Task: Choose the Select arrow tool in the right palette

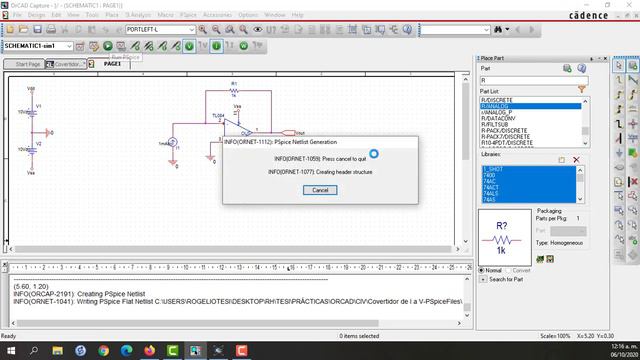Action: pyautogui.click(x=619, y=65)
